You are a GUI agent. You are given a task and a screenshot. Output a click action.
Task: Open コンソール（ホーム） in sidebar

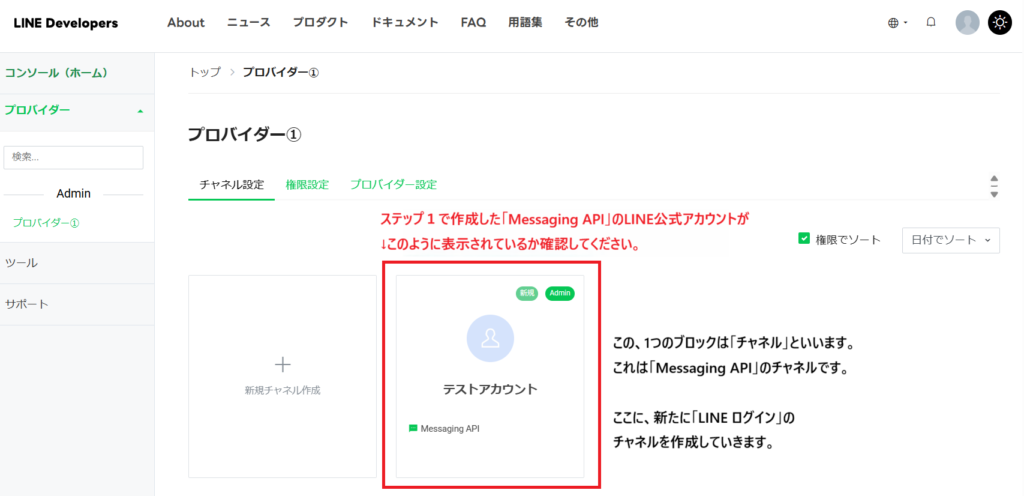[x=56, y=73]
